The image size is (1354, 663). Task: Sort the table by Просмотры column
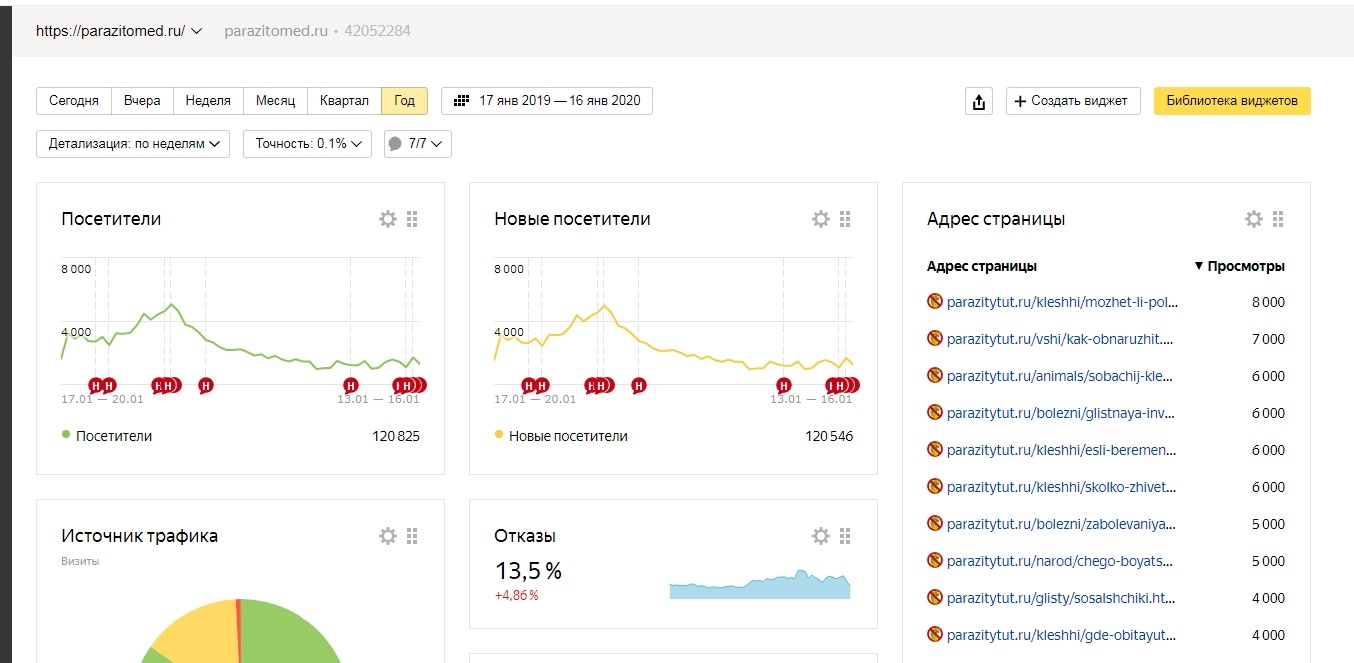tap(1240, 266)
